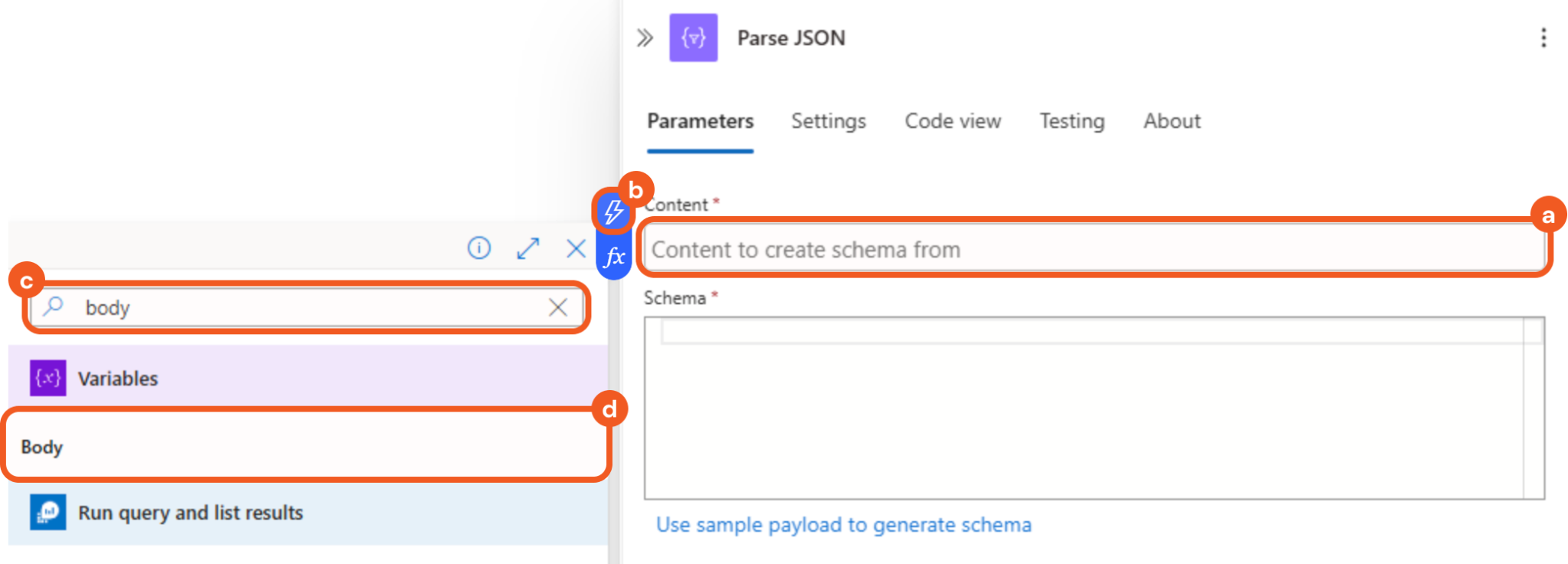Open the Parse JSON more options menu
The height and width of the screenshot is (564, 1568).
pos(1543,38)
